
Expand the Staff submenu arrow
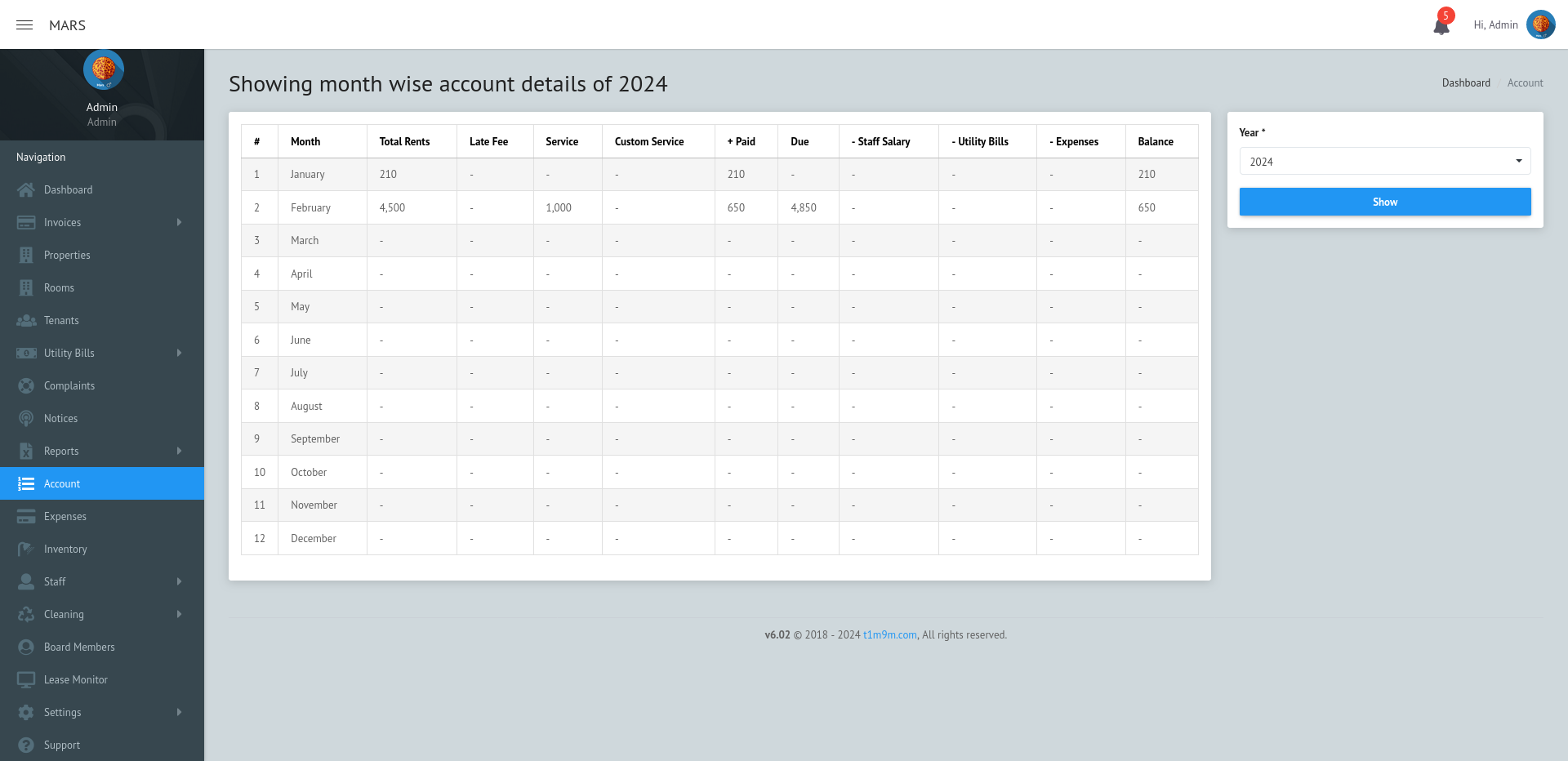click(179, 581)
